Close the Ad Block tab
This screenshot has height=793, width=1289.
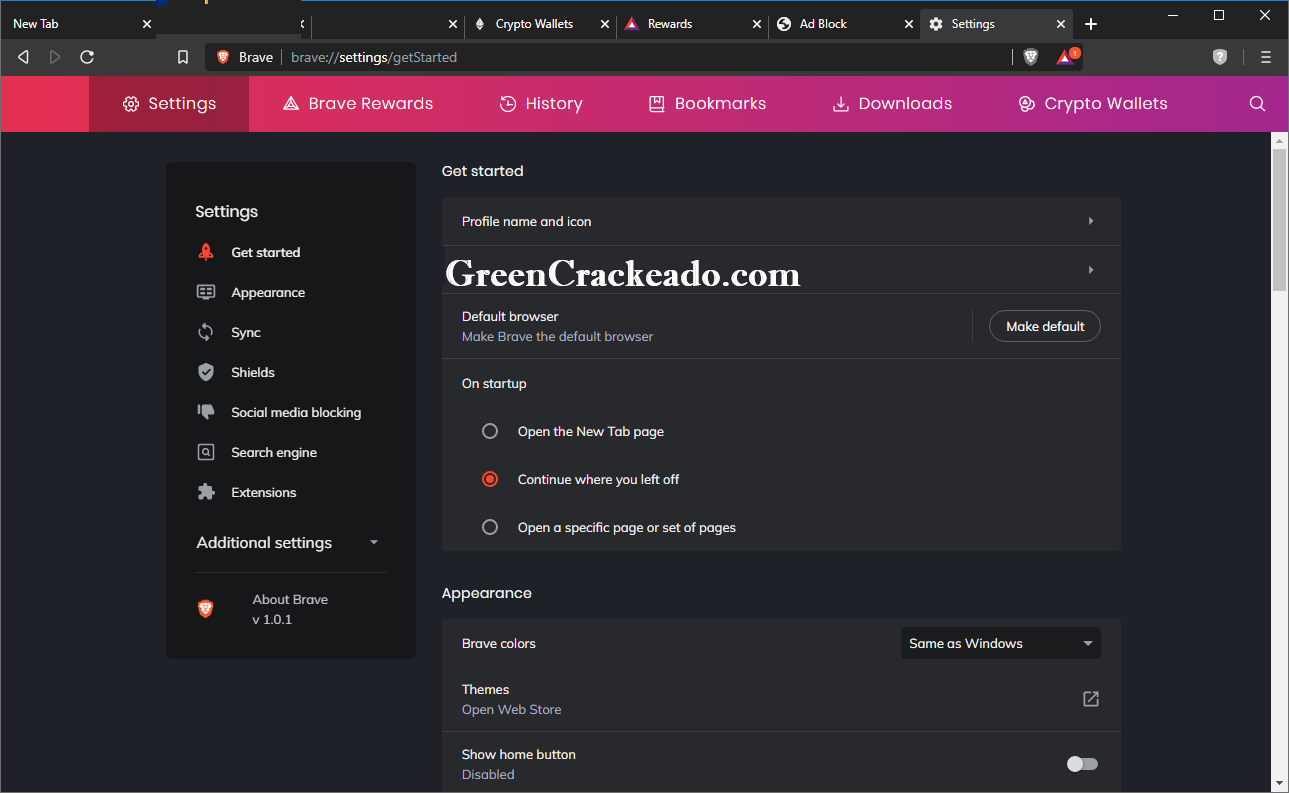[x=908, y=24]
